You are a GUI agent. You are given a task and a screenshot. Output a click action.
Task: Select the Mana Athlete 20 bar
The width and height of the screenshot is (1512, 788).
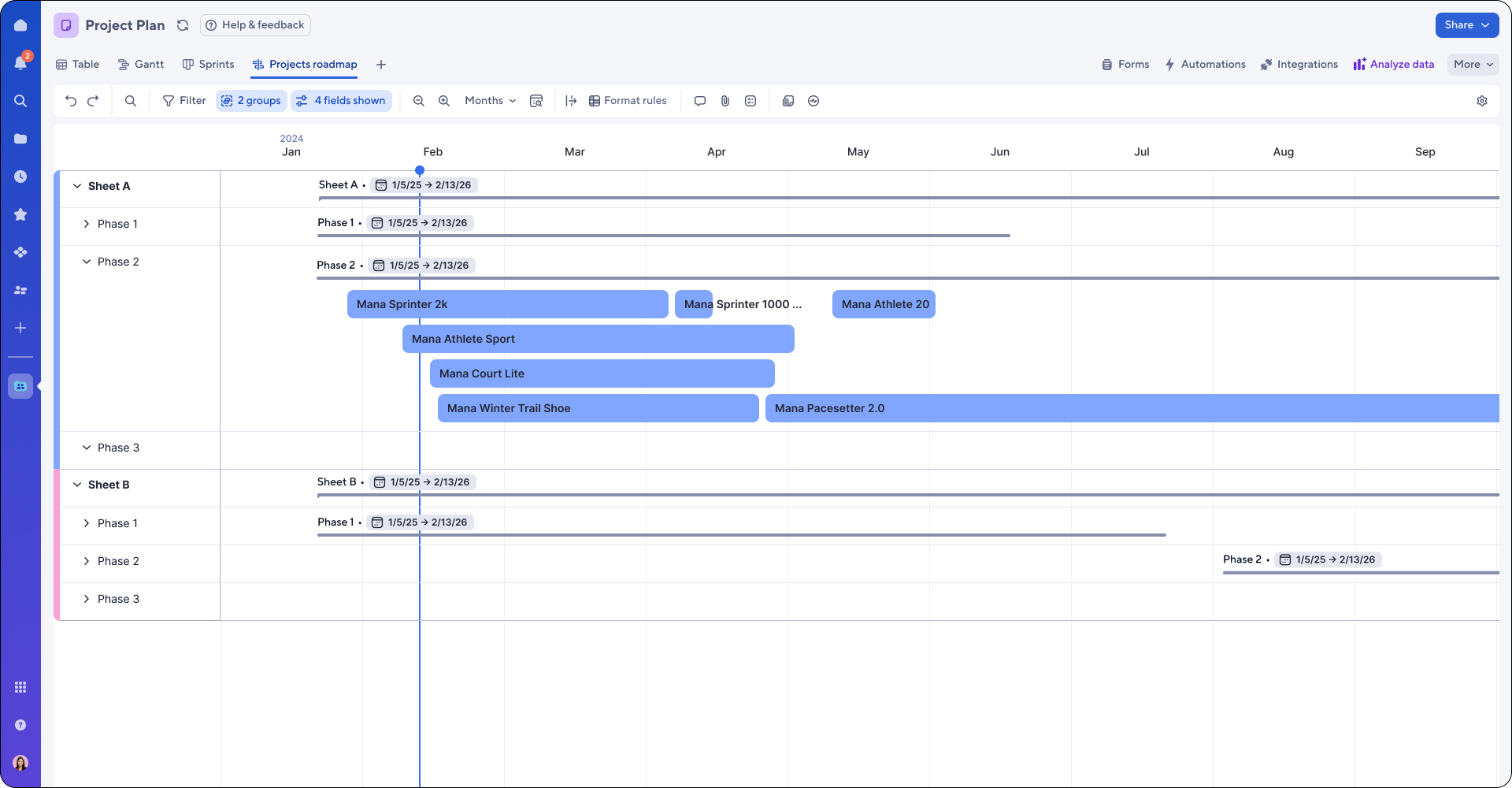(884, 304)
